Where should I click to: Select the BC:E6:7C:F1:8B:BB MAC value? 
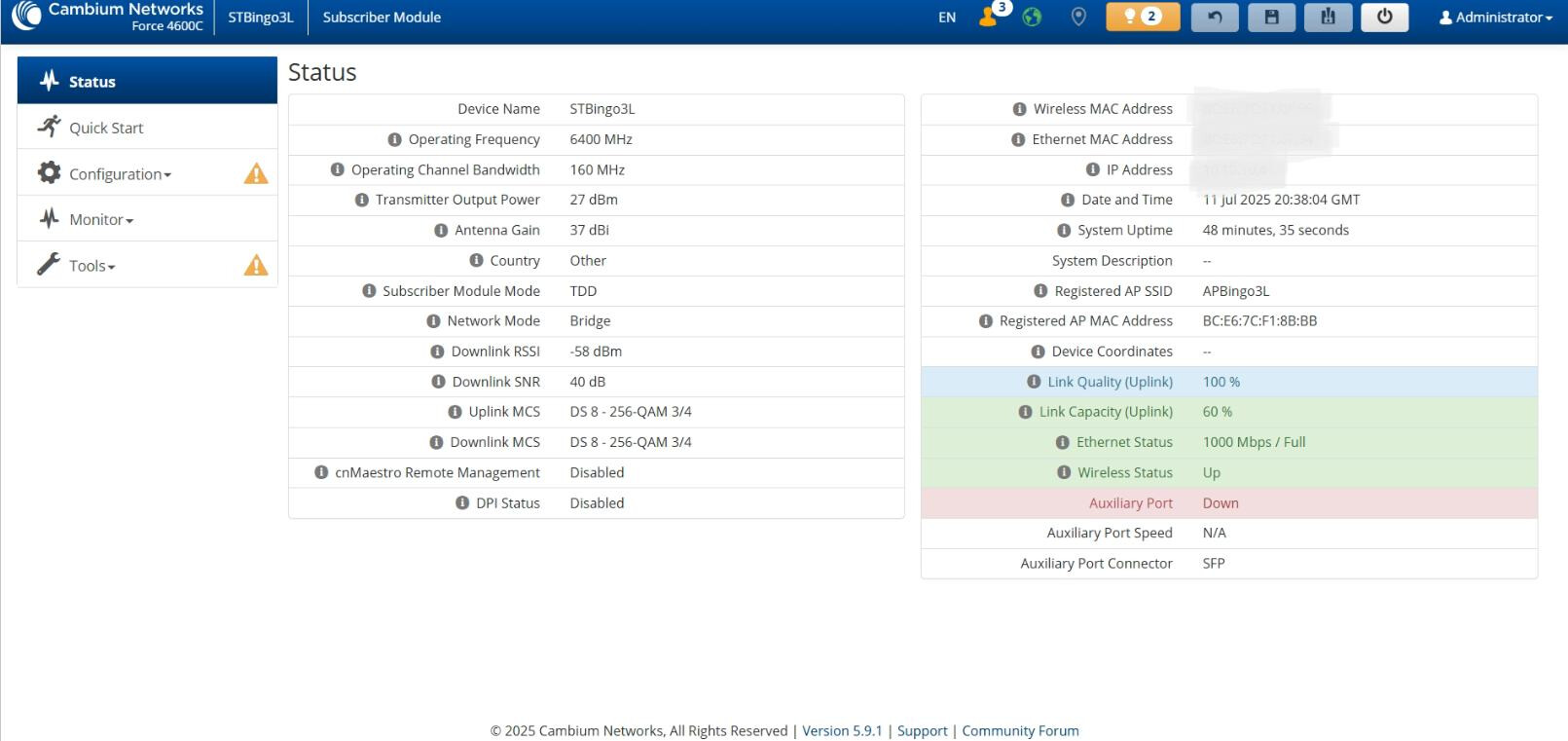(x=1259, y=320)
